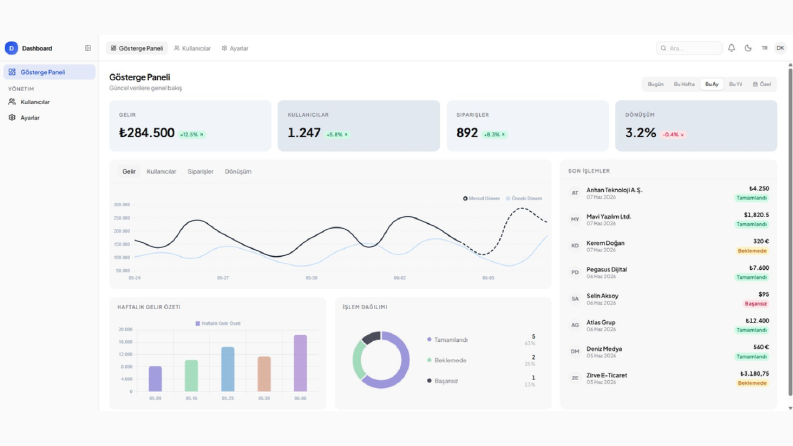The image size is (793, 446).
Task: Open the DK user avatar menu
Action: point(780,48)
